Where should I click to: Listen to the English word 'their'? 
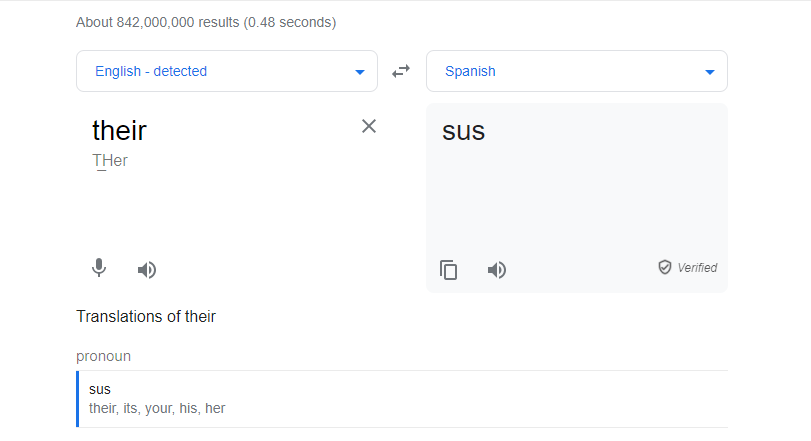pyautogui.click(x=147, y=270)
